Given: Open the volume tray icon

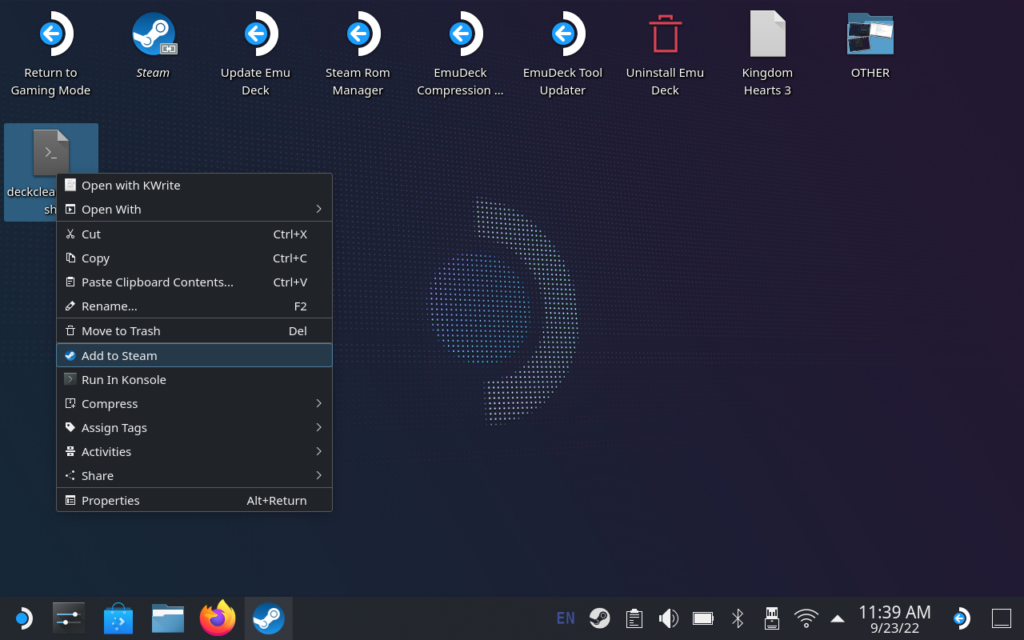Looking at the screenshot, I should (x=668, y=618).
